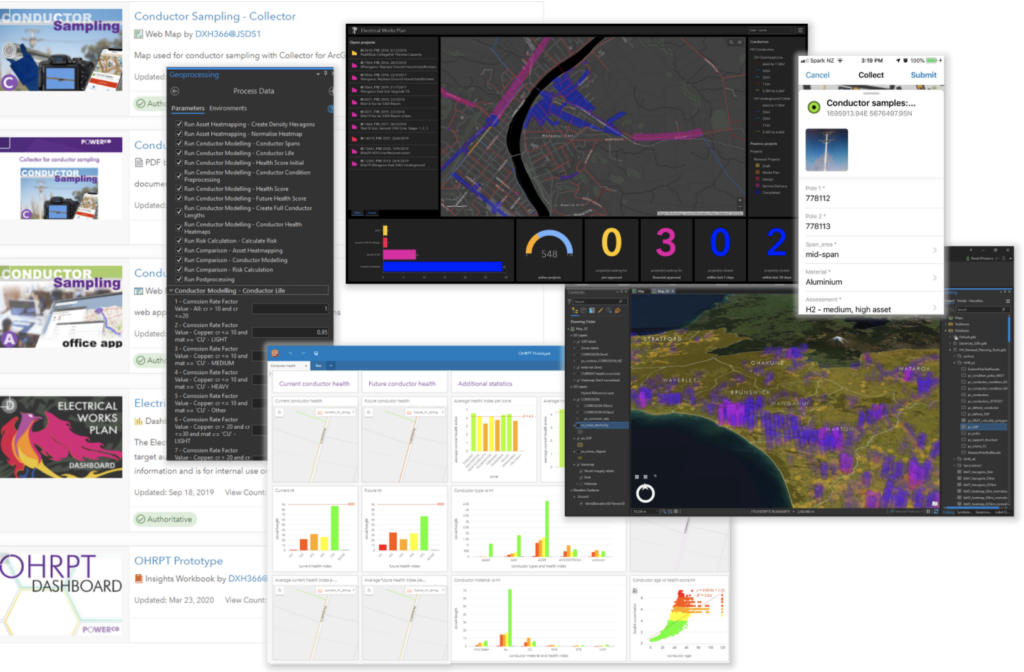Image resolution: width=1024 pixels, height=672 pixels.
Task: Toggle Run Conductor Modelling - Conductor Life checkbox
Action: pos(179,153)
